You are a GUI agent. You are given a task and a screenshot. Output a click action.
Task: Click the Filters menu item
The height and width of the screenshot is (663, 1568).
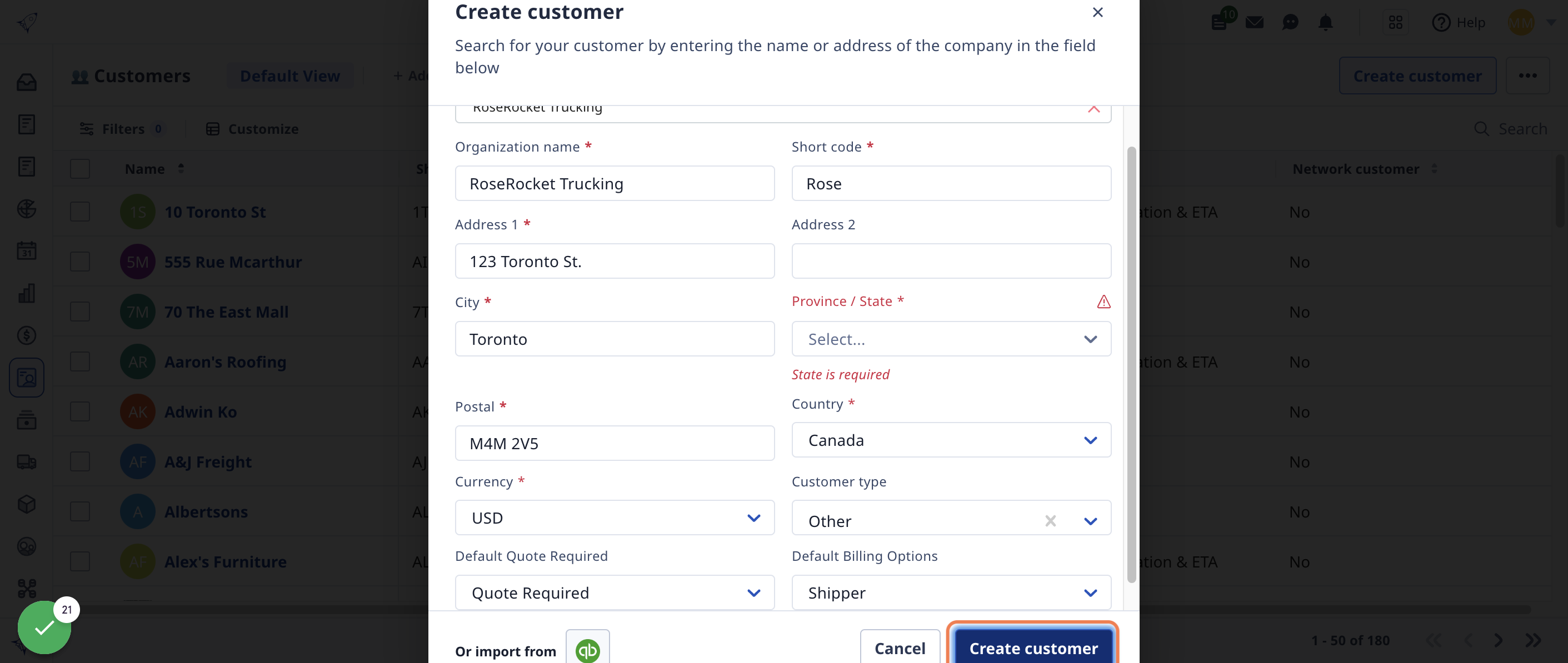123,128
